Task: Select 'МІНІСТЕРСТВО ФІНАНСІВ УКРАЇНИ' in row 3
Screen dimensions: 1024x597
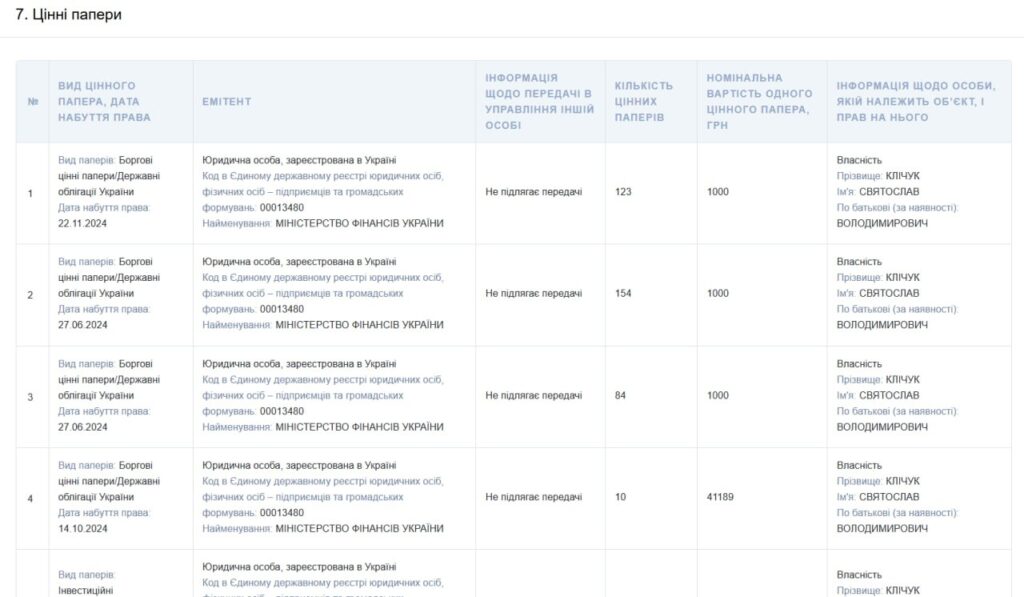Action: tap(359, 427)
